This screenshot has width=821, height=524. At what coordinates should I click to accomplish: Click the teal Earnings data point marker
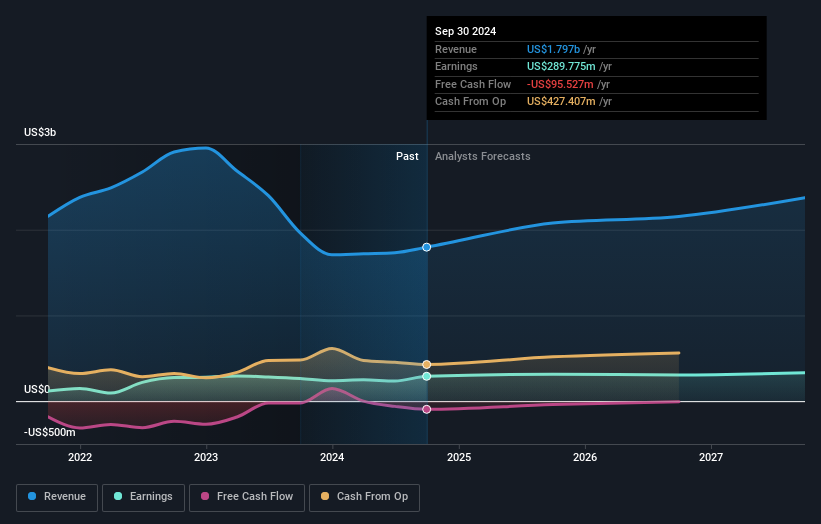click(x=427, y=376)
